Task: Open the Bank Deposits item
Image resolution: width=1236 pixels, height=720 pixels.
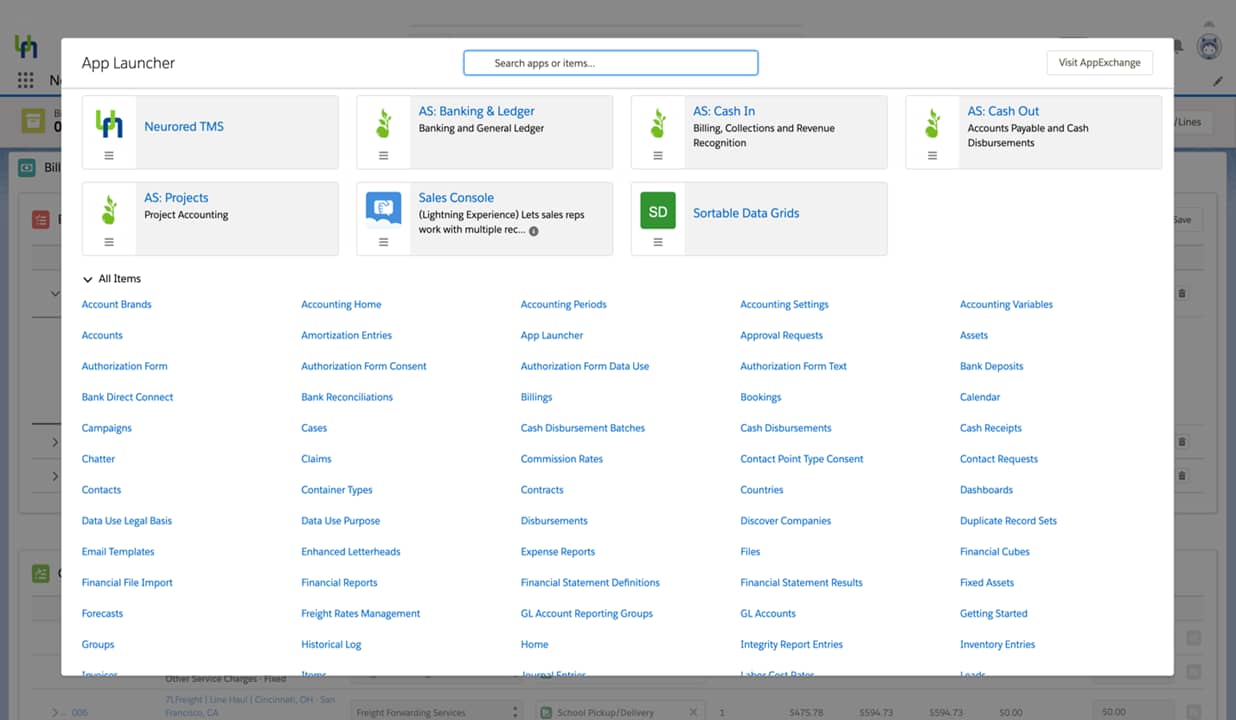Action: click(x=991, y=367)
